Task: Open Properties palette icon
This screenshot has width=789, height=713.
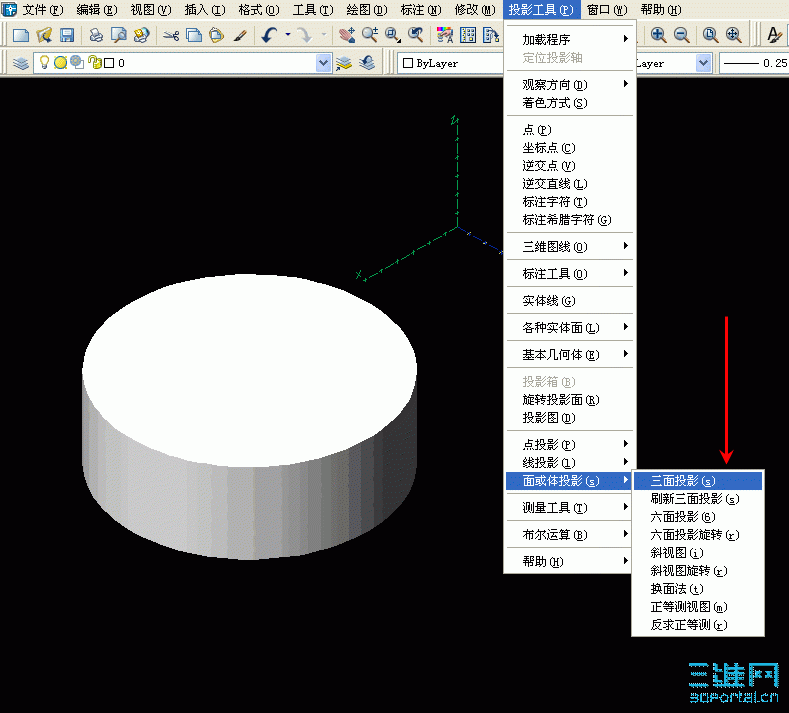Action: pos(445,35)
